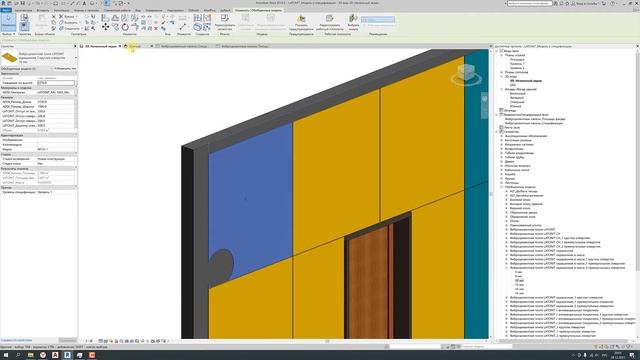Switch to the Архитектура ribbon tab

tap(23, 10)
